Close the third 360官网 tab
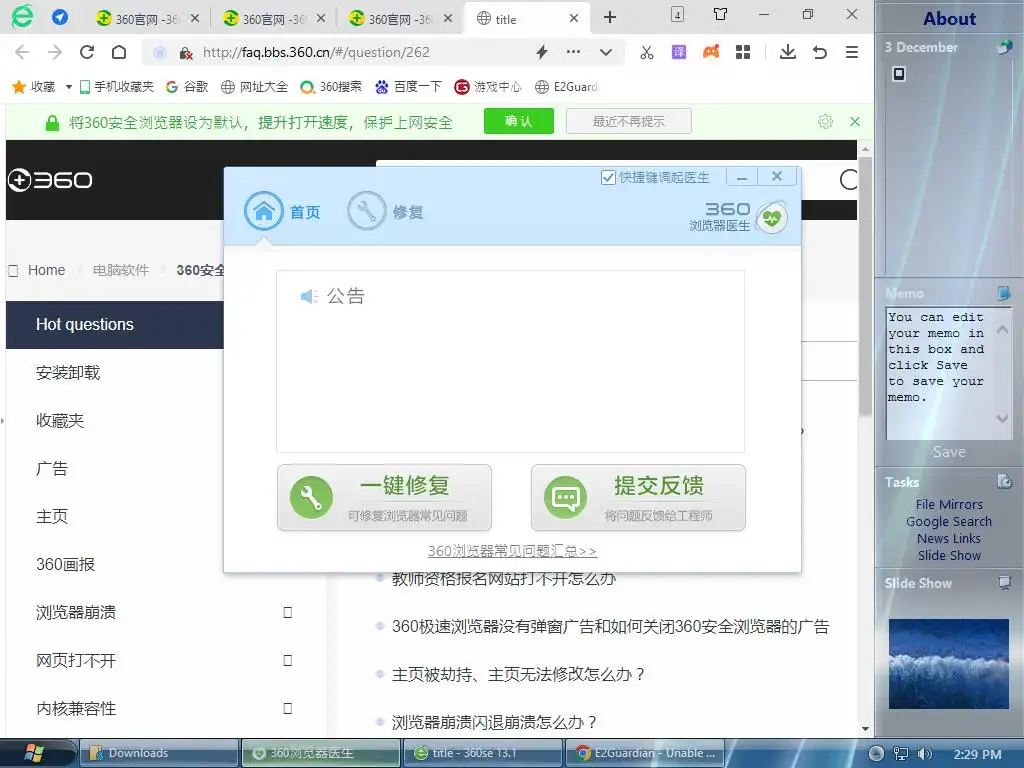Image resolution: width=1024 pixels, height=768 pixels. pyautogui.click(x=447, y=18)
